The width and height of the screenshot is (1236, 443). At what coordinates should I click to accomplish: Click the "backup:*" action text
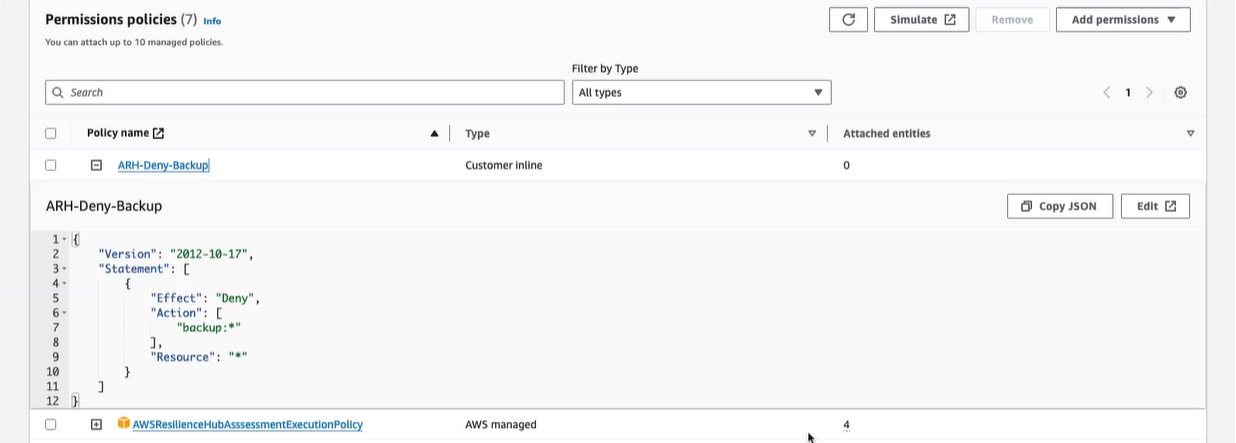pos(209,327)
